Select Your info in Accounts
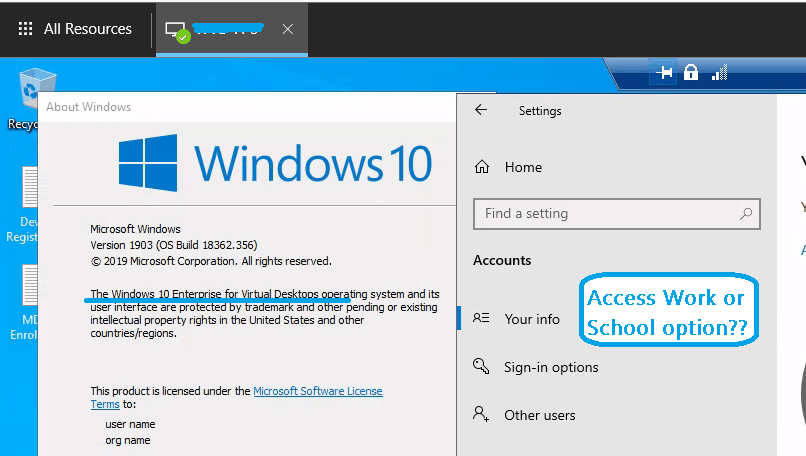Image resolution: width=806 pixels, height=456 pixels. 532,319
